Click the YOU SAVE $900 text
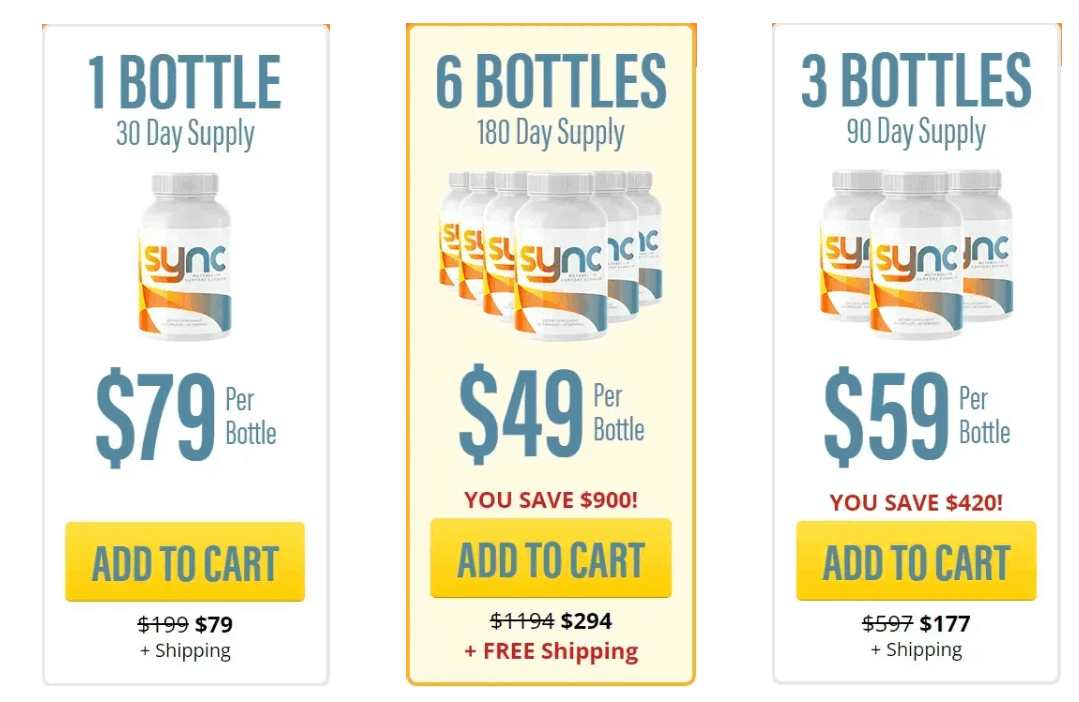The image size is (1079, 702). [550, 497]
